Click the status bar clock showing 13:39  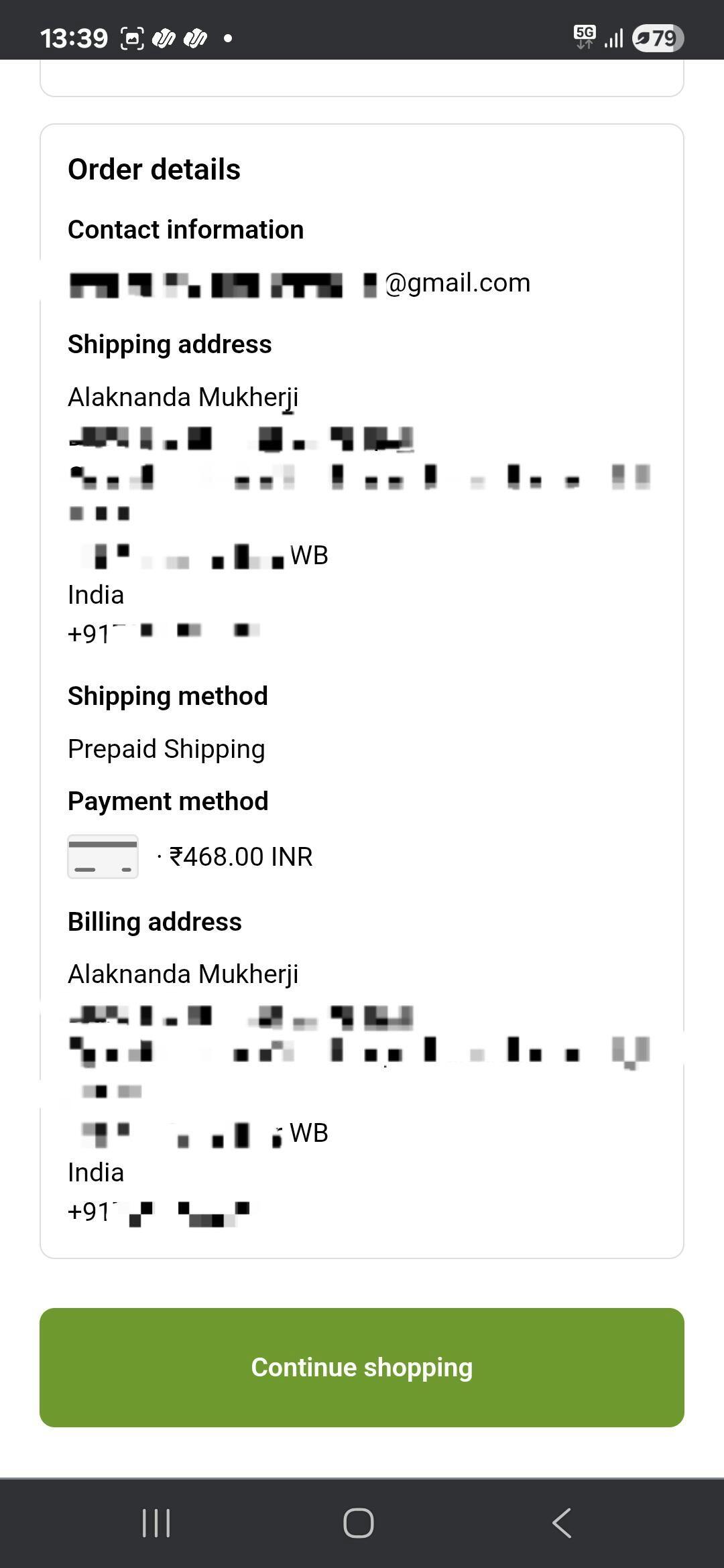tap(74, 38)
